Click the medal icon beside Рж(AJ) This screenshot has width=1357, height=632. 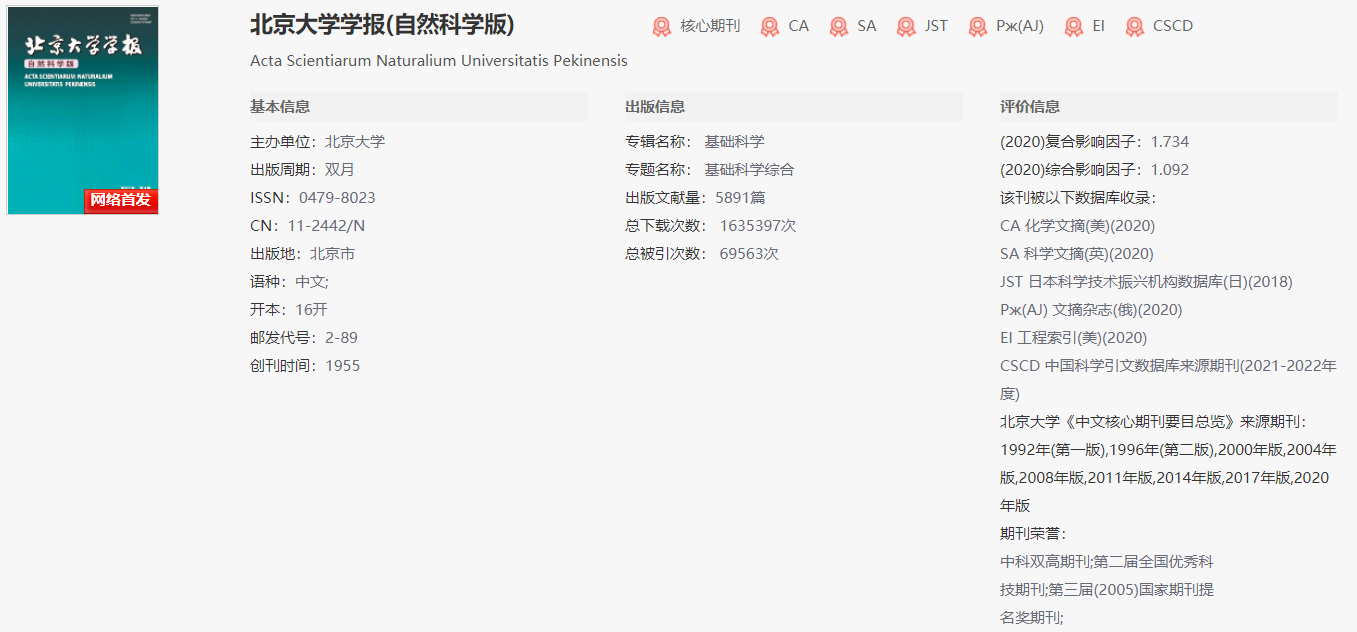pyautogui.click(x=977, y=27)
